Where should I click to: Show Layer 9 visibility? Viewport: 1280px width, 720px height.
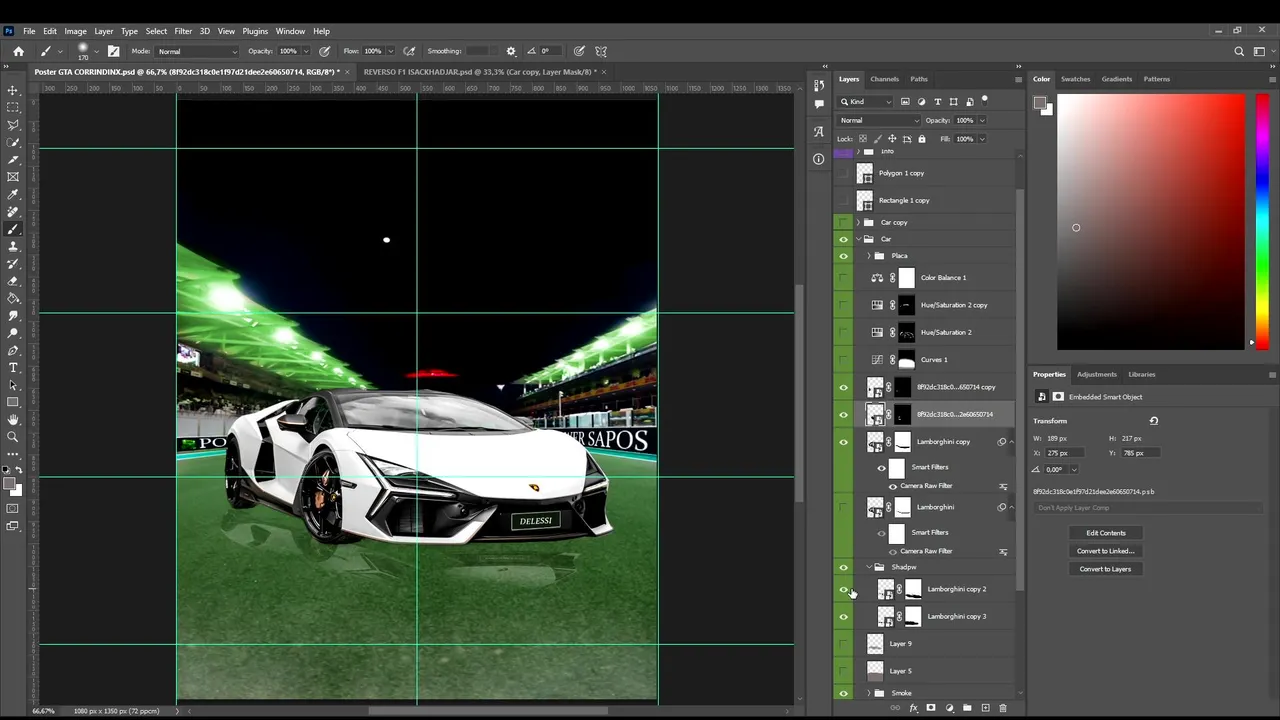[x=843, y=644]
